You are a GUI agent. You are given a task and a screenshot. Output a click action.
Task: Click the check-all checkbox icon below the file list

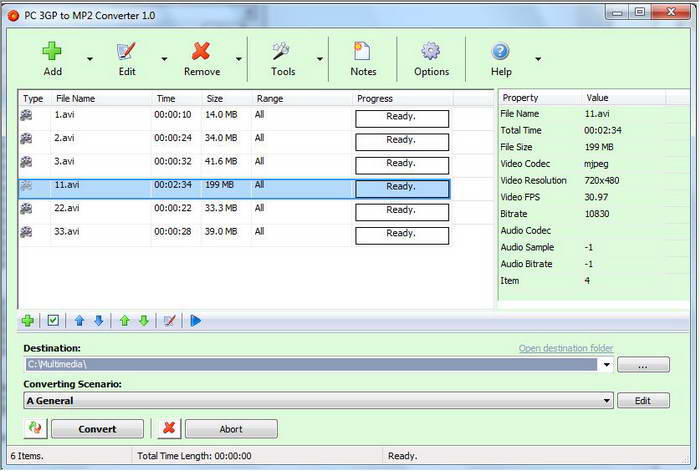coord(53,321)
